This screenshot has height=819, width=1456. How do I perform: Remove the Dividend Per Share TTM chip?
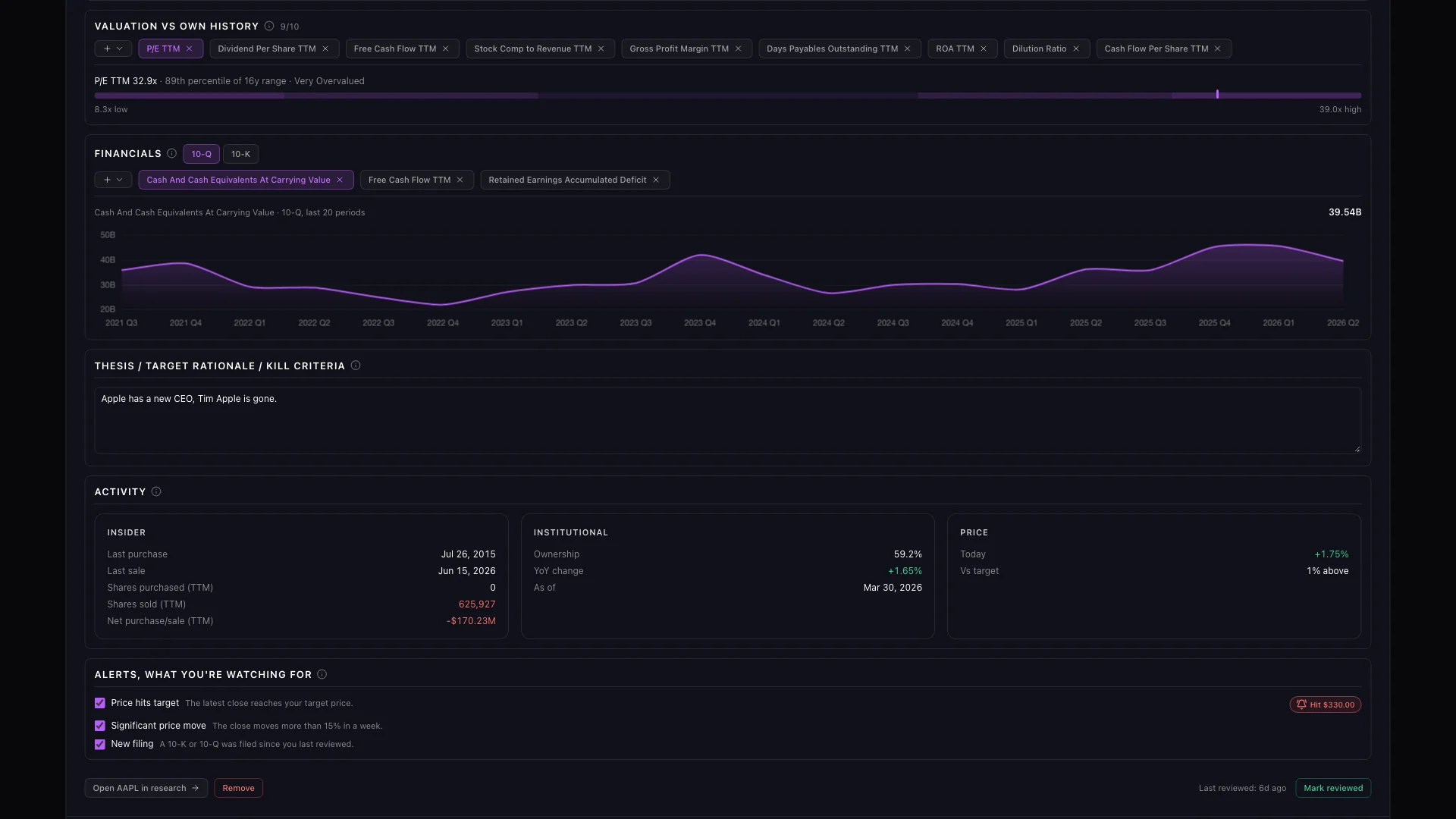325,49
